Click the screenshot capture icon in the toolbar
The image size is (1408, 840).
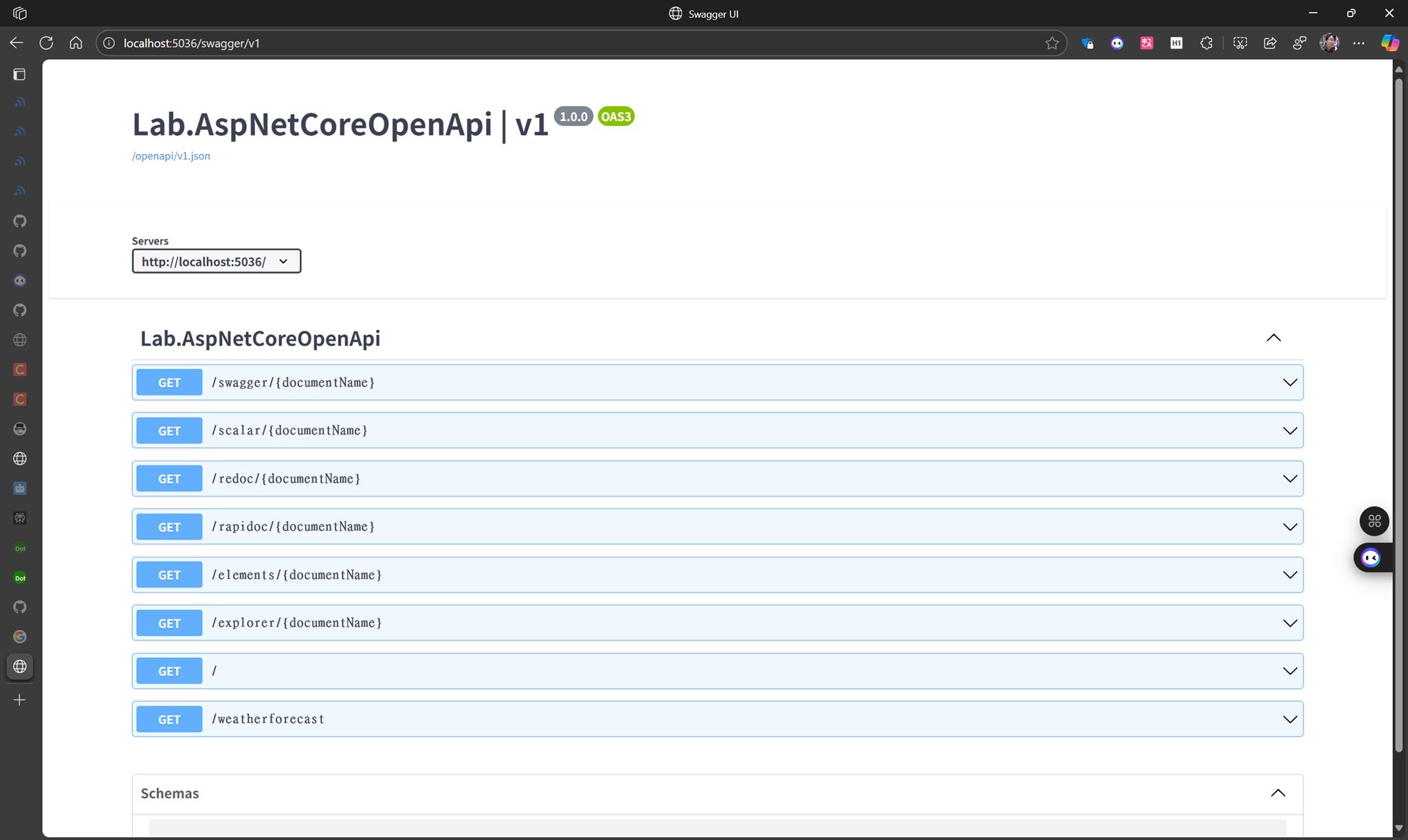click(x=1241, y=43)
